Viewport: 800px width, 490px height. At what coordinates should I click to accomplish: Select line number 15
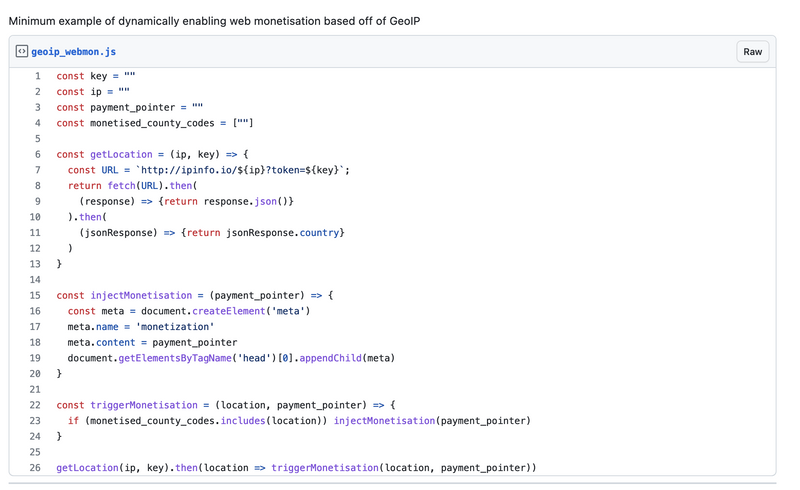point(35,296)
